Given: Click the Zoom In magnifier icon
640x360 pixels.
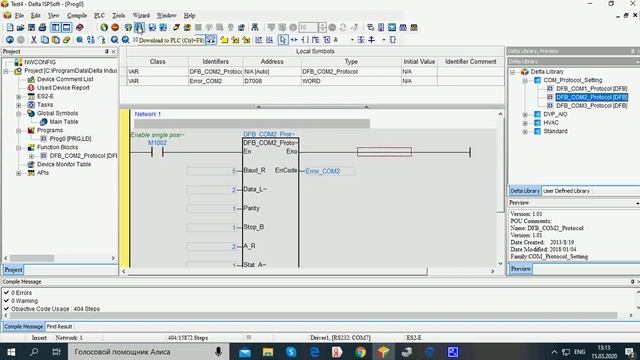Looking at the screenshot, I should [114, 40].
